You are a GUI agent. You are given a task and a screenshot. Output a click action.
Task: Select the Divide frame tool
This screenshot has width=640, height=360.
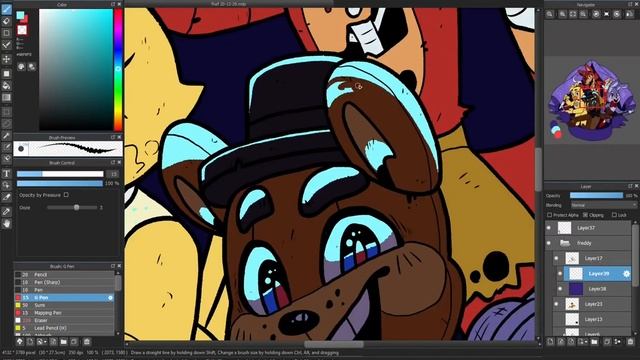point(7,197)
